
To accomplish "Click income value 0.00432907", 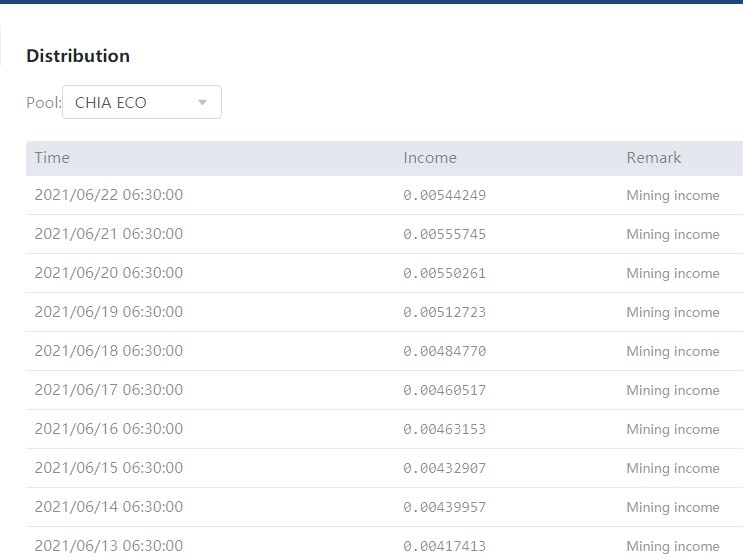I will (444, 468).
